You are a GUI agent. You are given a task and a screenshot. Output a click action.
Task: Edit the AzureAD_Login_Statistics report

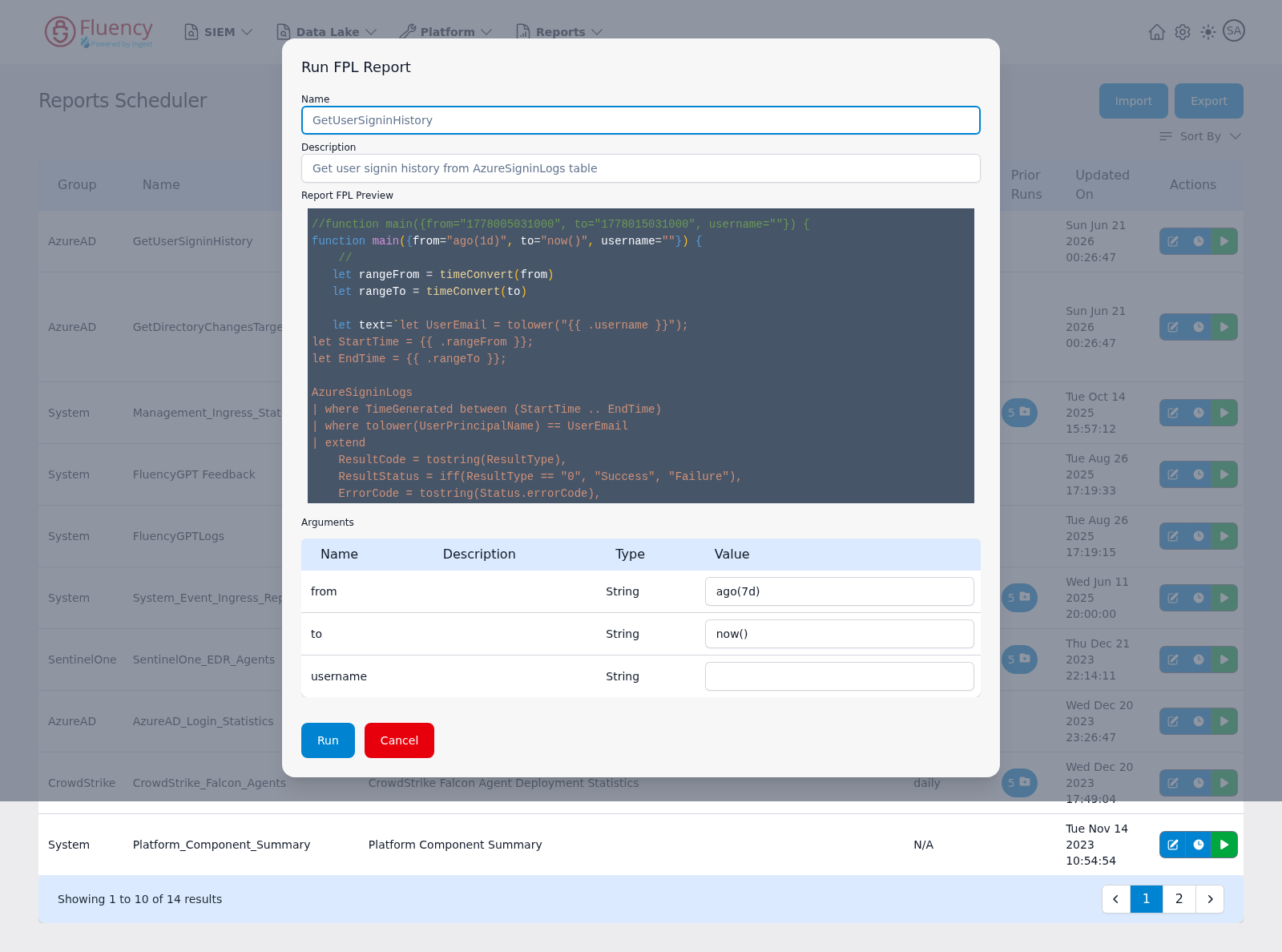pos(1172,721)
